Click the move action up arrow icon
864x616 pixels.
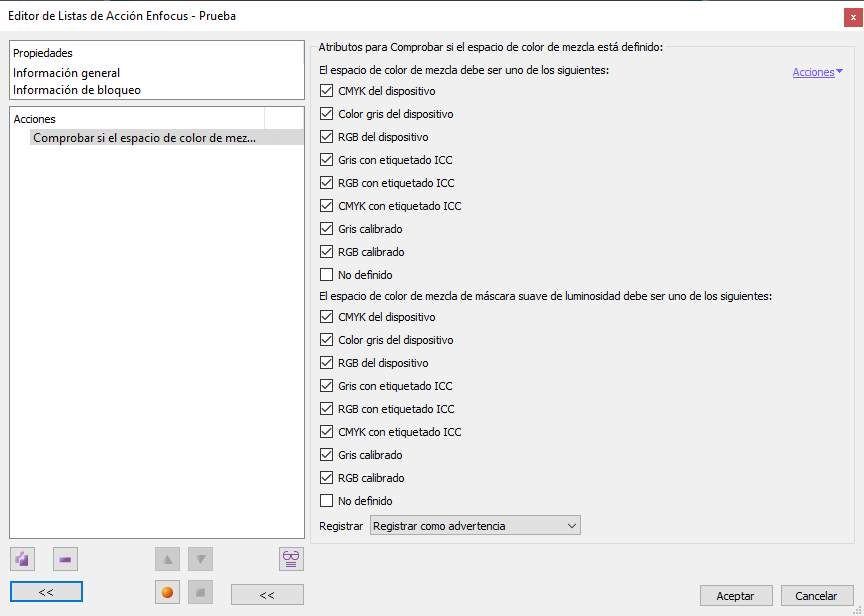point(168,559)
